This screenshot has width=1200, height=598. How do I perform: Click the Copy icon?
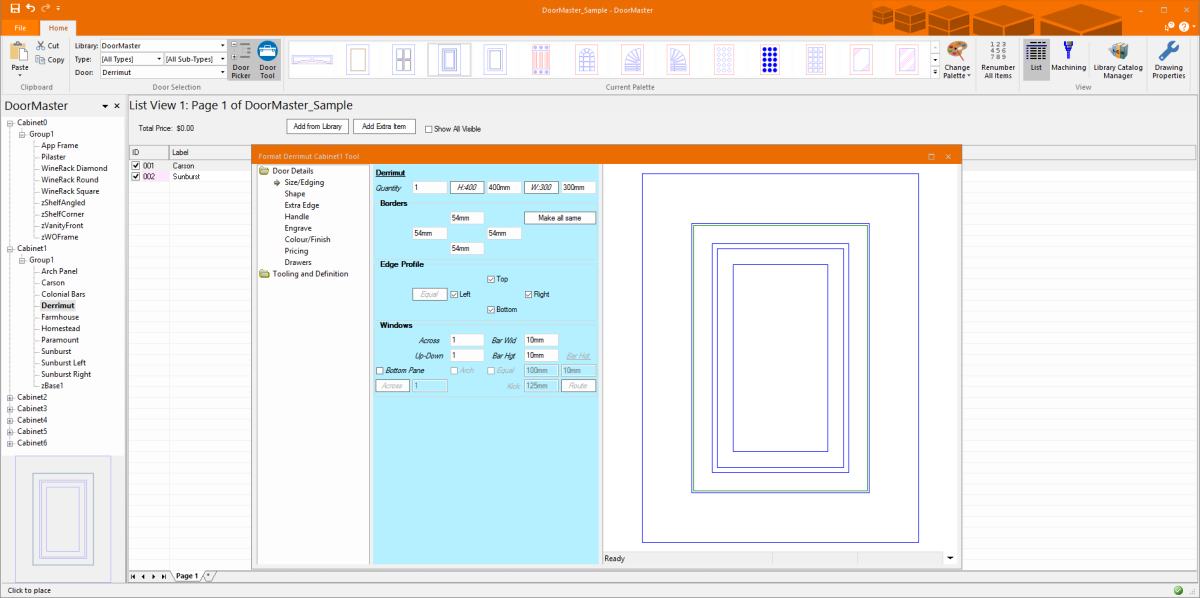[x=50, y=59]
